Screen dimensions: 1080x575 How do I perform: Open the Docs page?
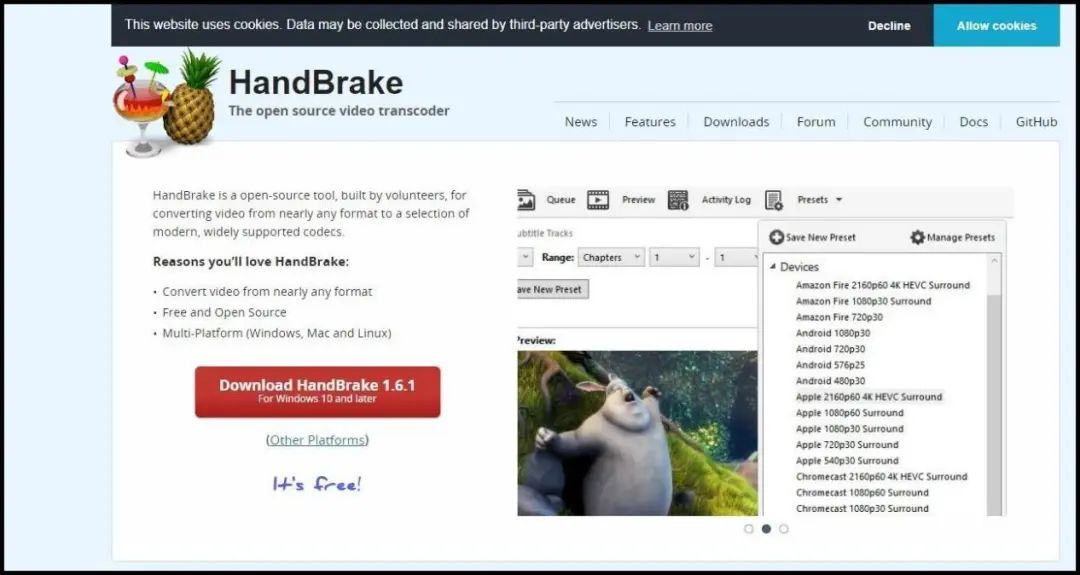pyautogui.click(x=974, y=122)
